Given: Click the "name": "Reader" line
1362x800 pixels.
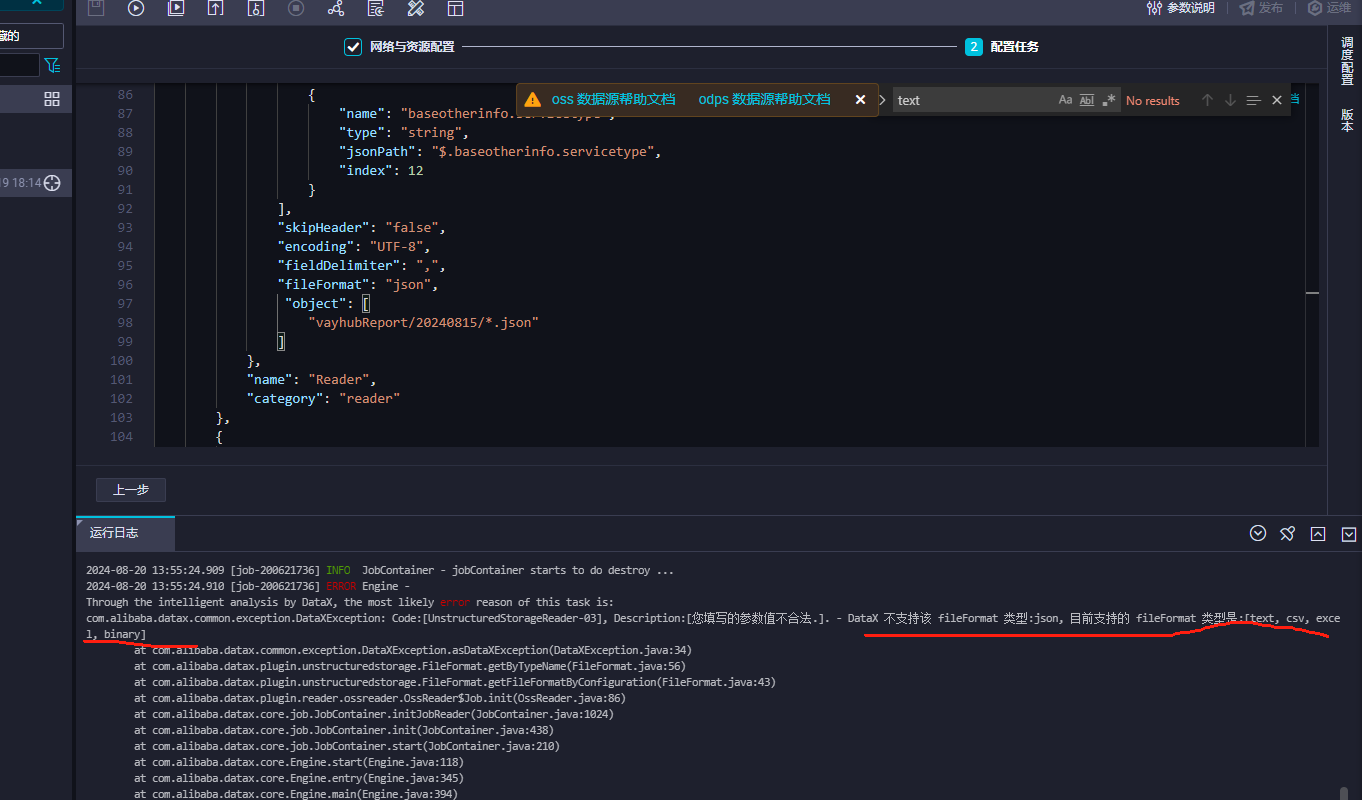Looking at the screenshot, I should (311, 380).
